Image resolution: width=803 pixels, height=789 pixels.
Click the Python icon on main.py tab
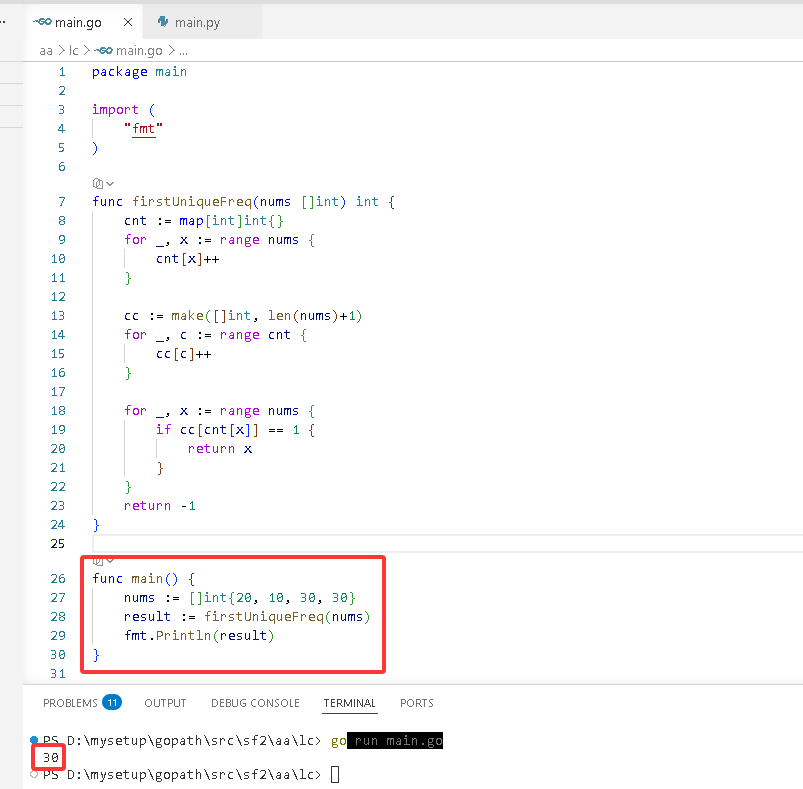tap(163, 22)
